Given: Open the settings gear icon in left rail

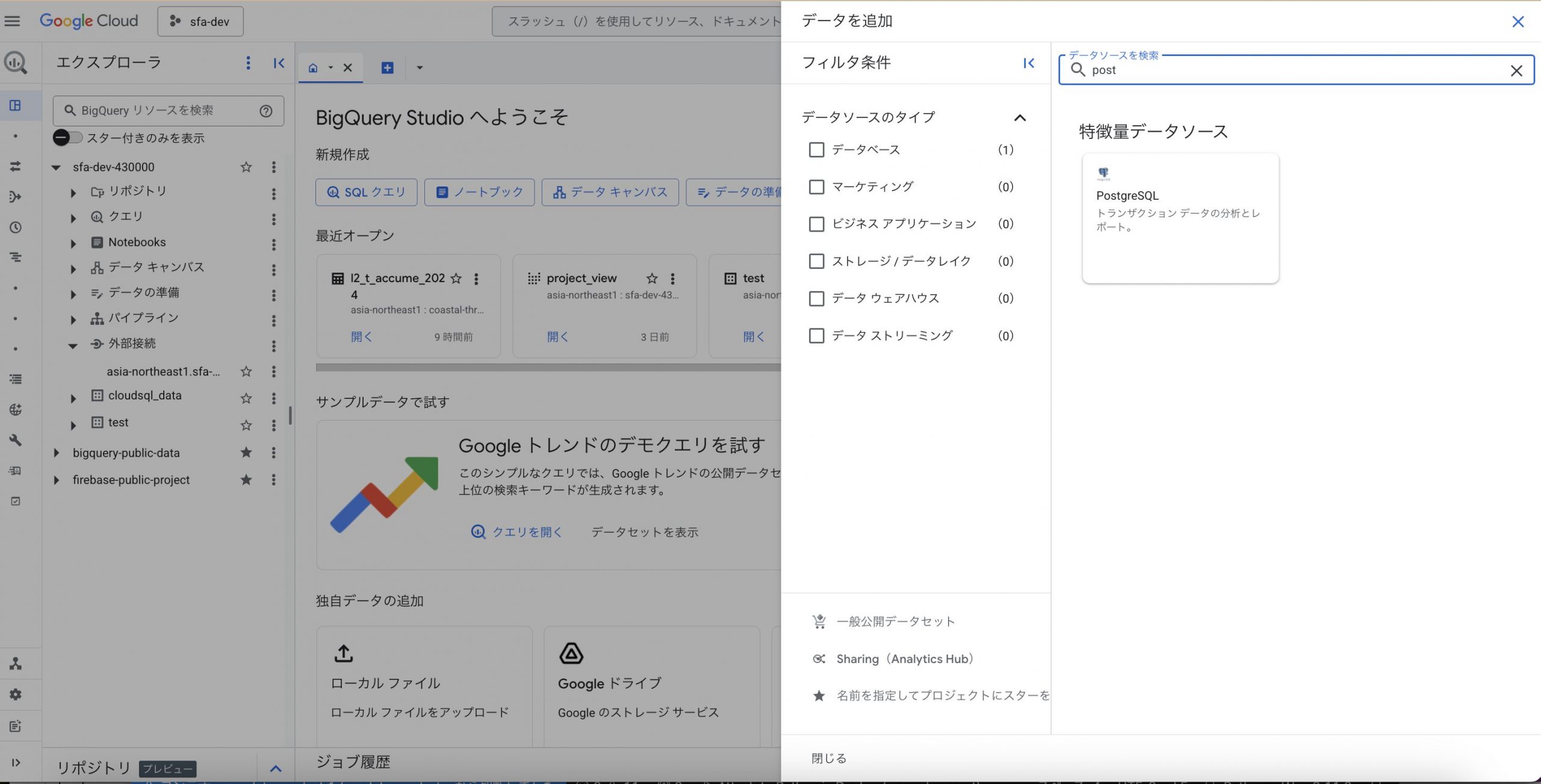Looking at the screenshot, I should point(15,694).
